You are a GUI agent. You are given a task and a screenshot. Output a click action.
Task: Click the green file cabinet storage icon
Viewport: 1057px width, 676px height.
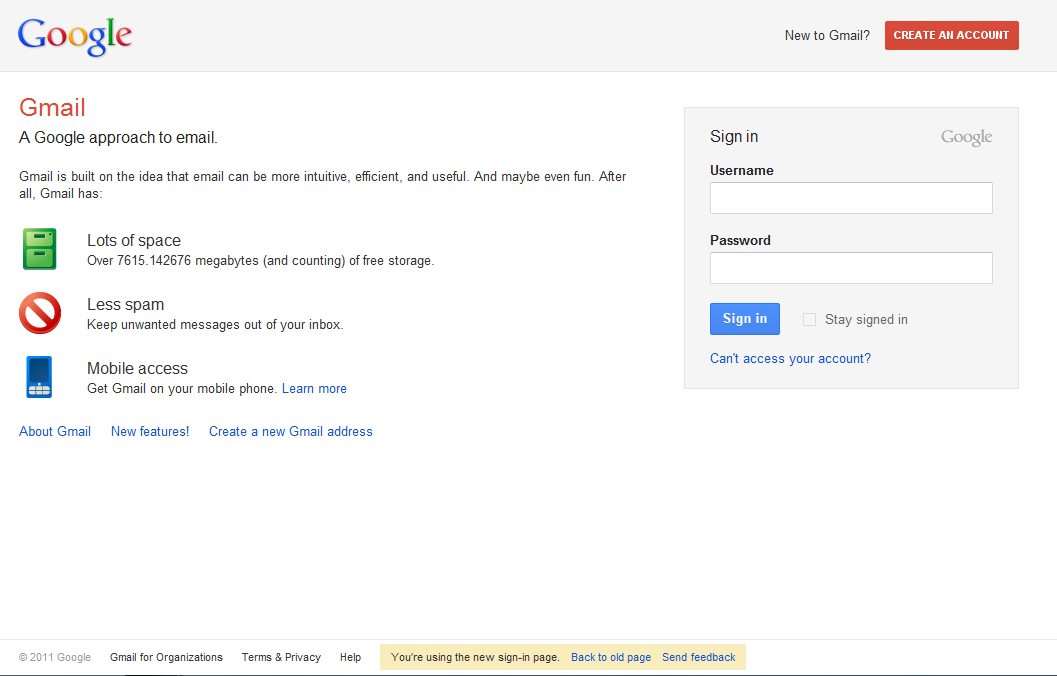tap(40, 249)
